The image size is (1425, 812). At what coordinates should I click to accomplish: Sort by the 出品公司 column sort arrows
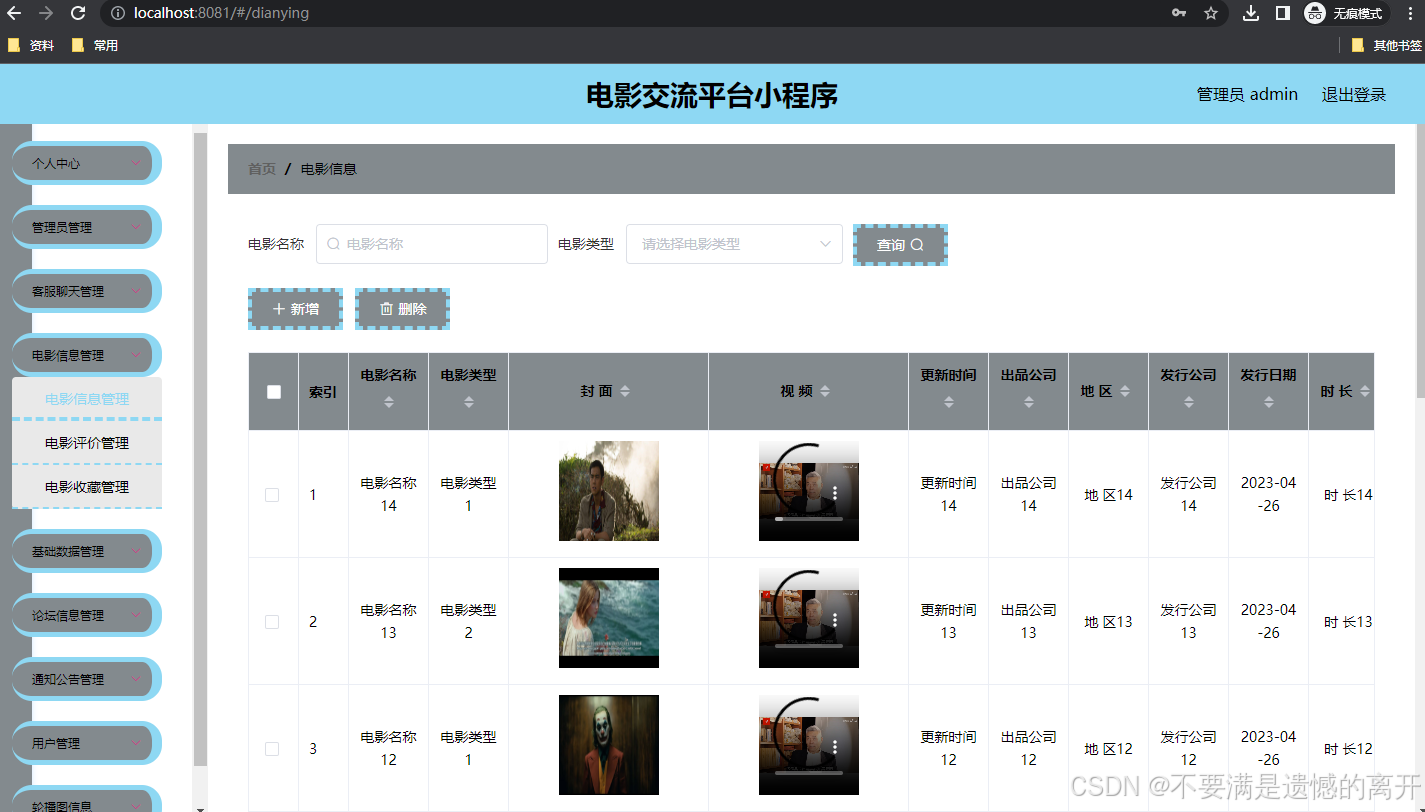point(1029,402)
